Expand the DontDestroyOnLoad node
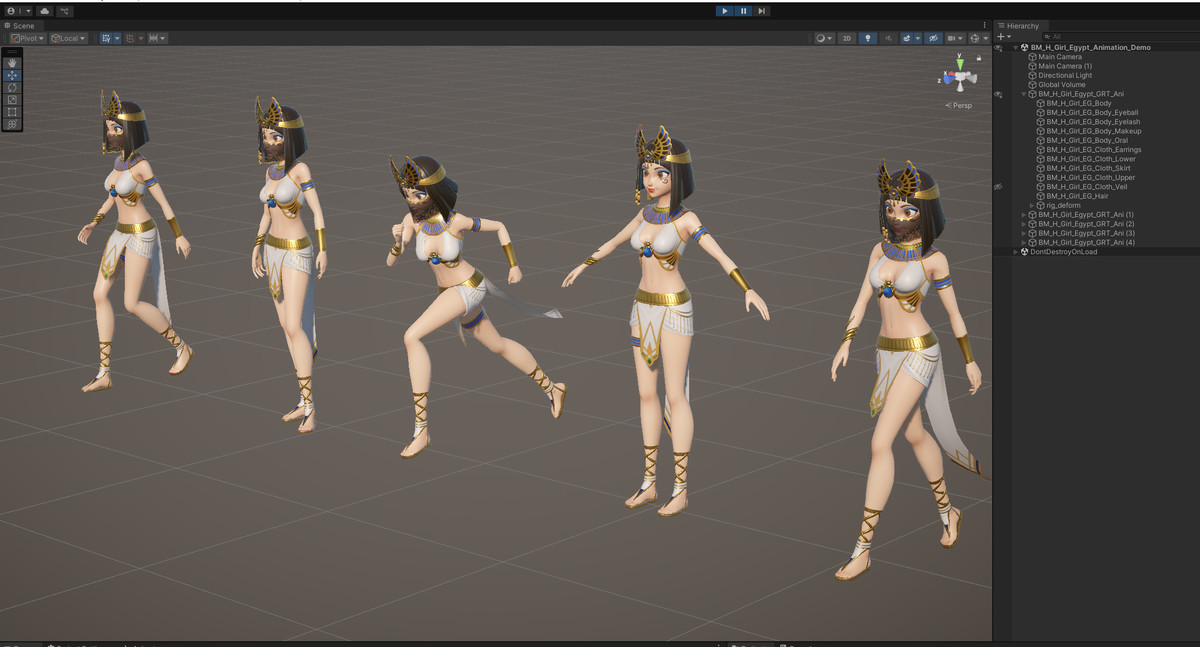The height and width of the screenshot is (647, 1200). coord(1015,251)
